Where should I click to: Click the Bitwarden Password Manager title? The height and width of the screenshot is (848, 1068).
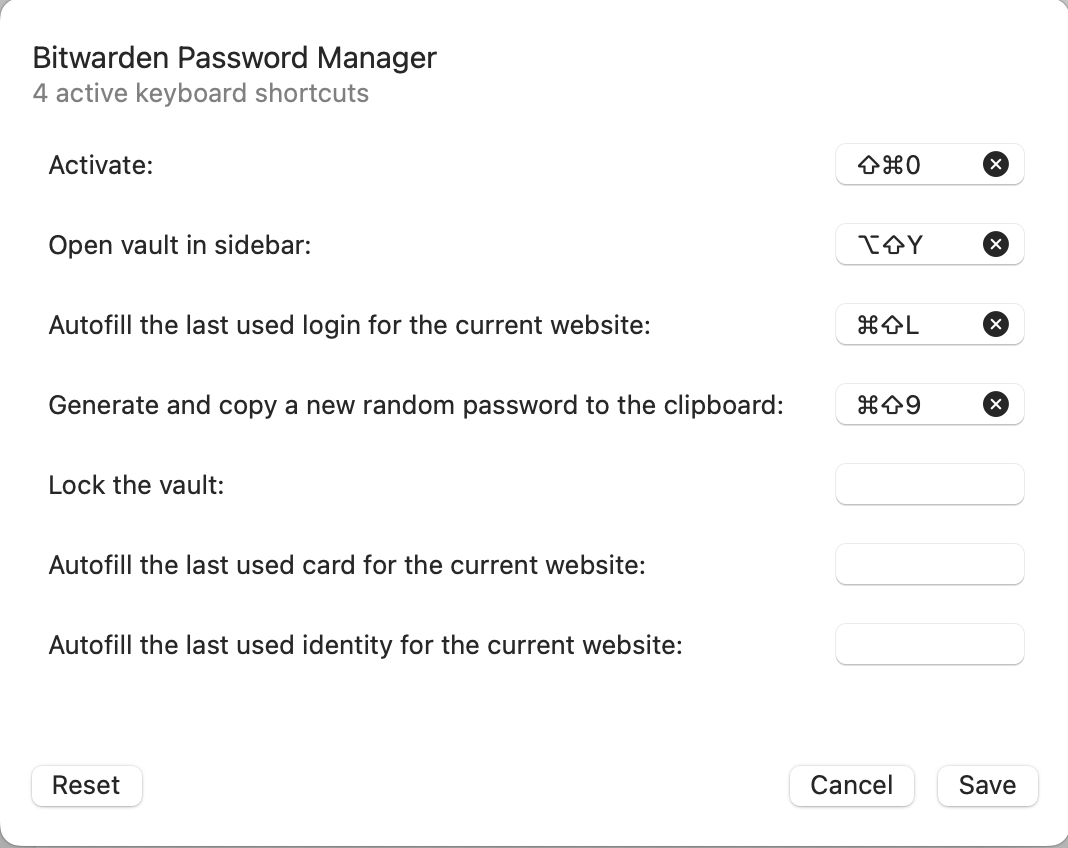[x=234, y=58]
